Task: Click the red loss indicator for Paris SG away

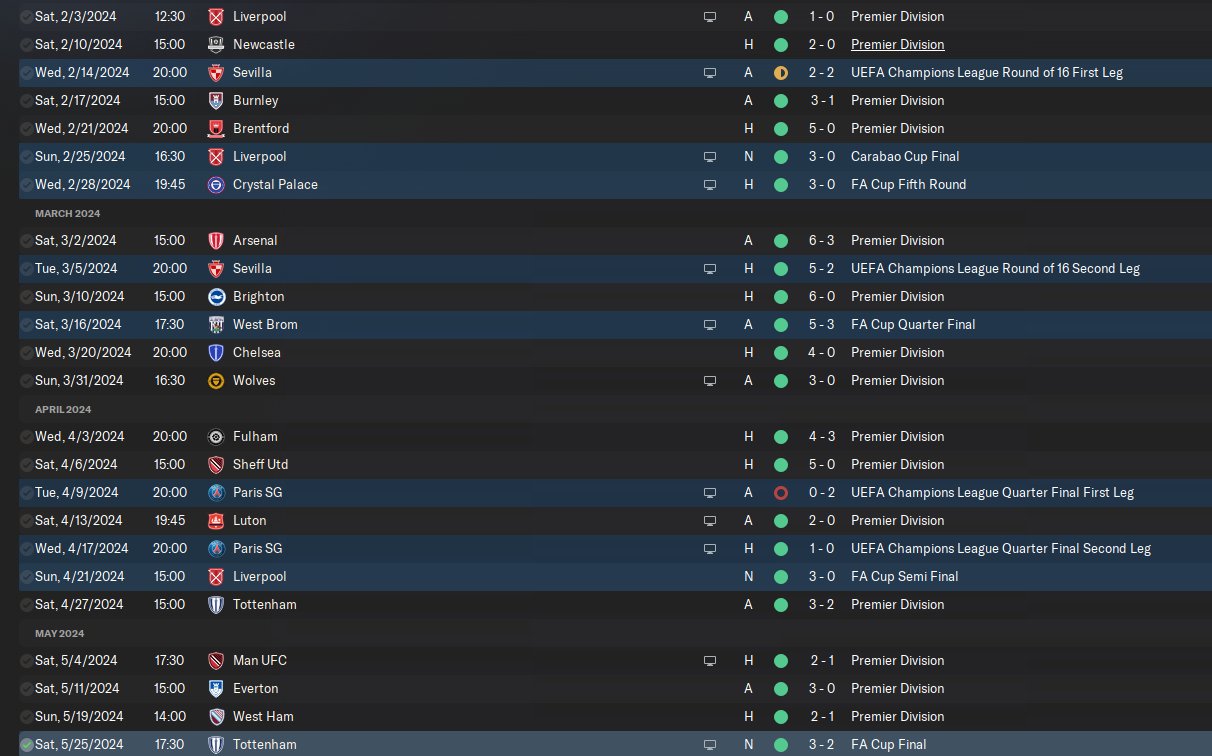Action: click(781, 493)
